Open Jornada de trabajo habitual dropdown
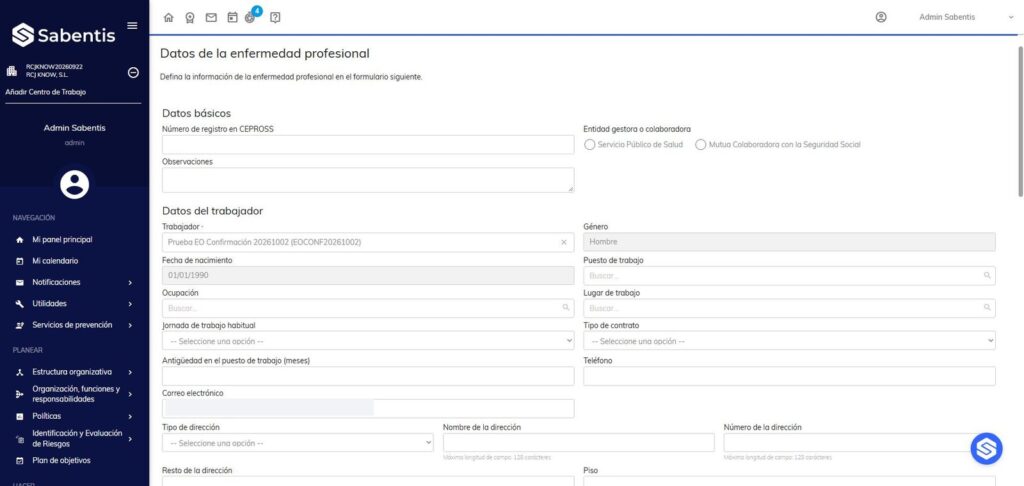 368,341
